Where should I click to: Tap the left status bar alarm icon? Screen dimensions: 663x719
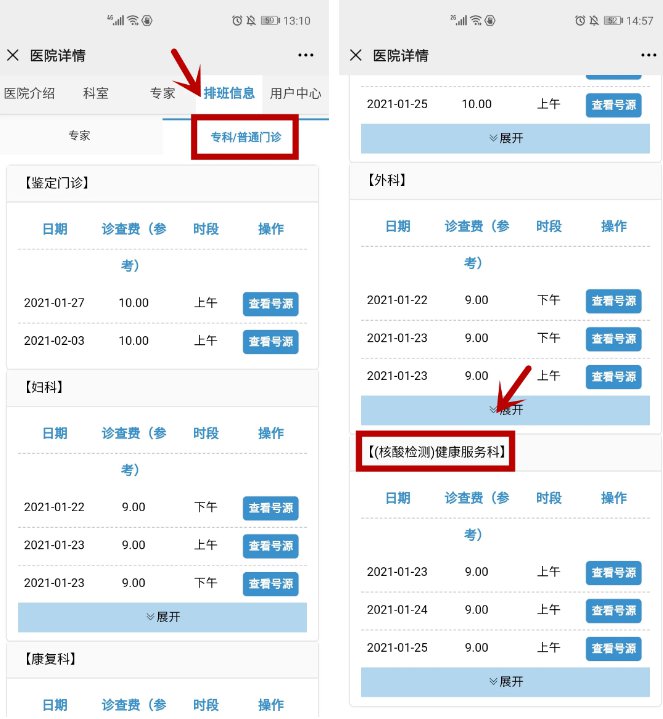point(237,20)
